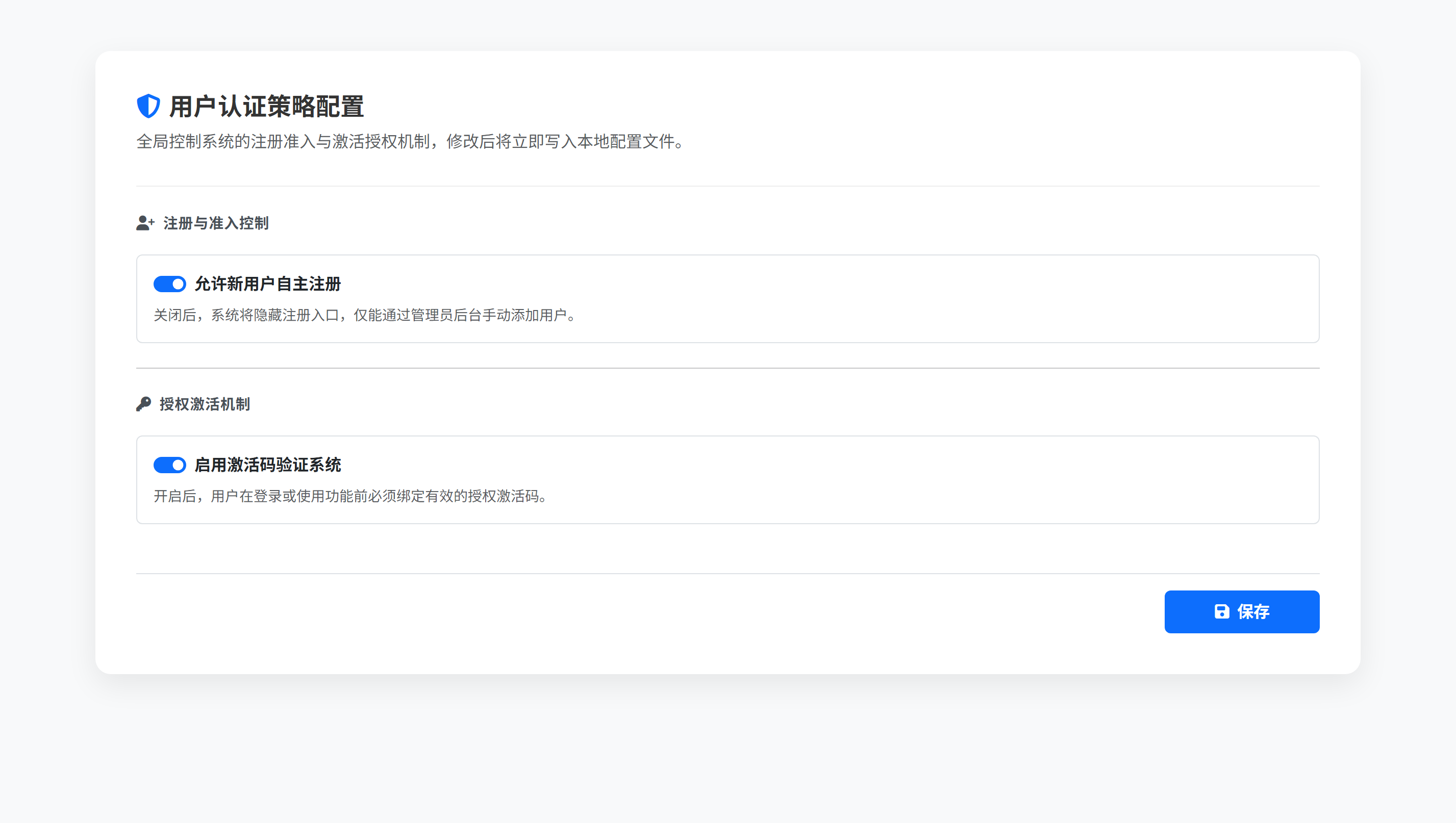The width and height of the screenshot is (1456, 823).
Task: Click the page title 用户认证策略配置
Action: point(267,106)
